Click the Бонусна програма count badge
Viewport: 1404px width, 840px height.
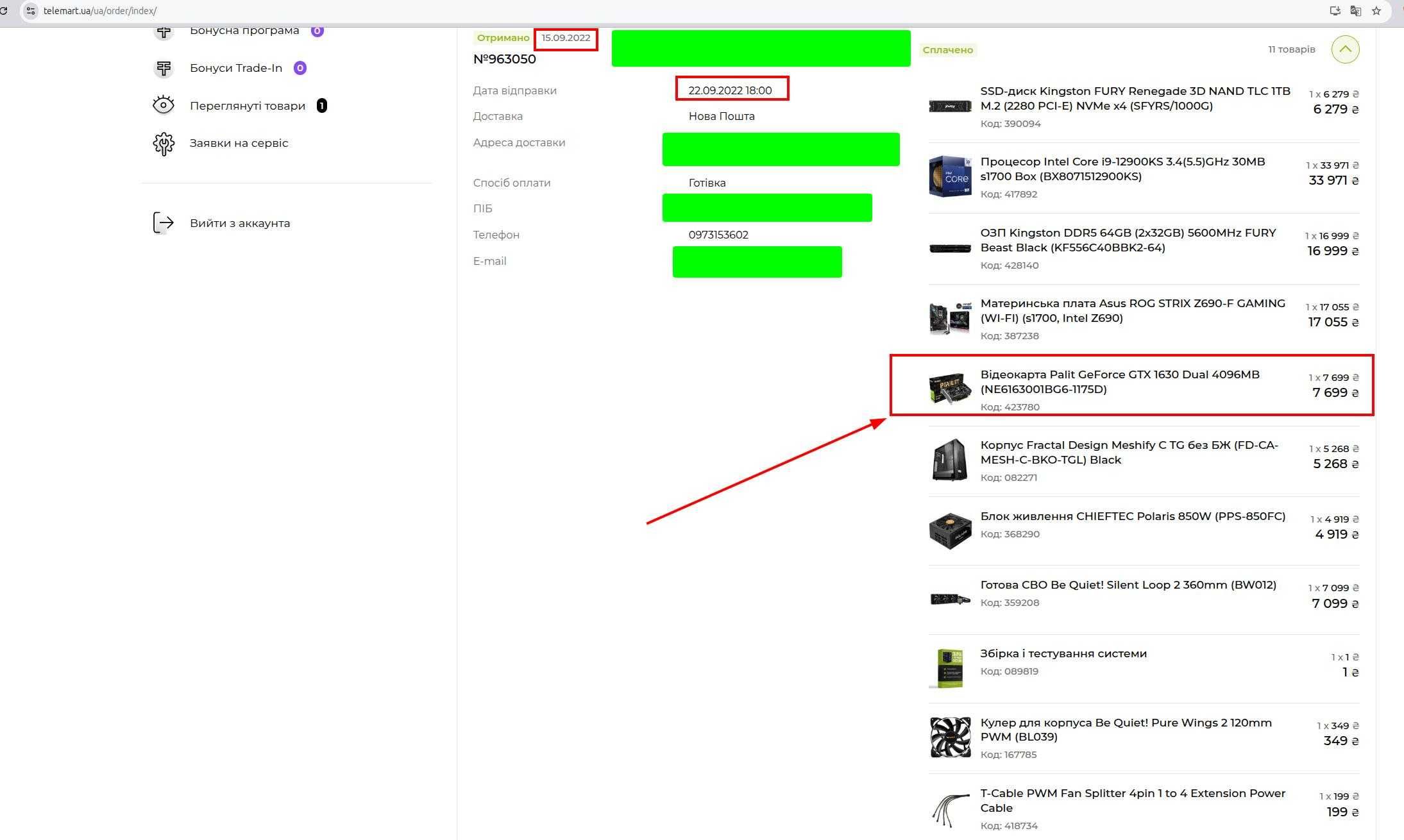pyautogui.click(x=317, y=31)
